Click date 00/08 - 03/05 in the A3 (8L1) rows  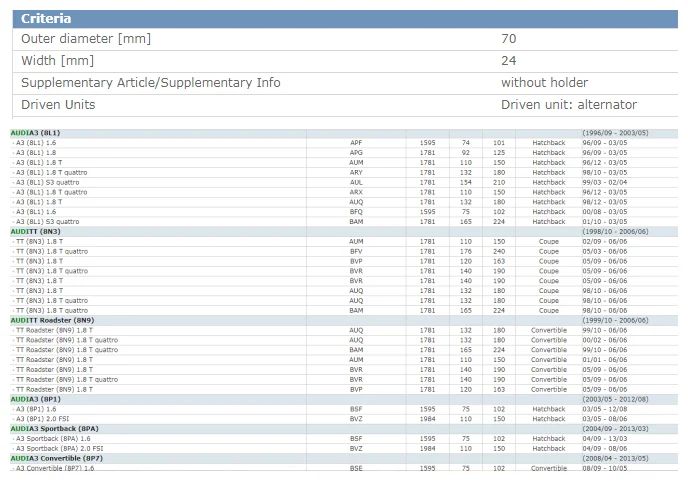(x=605, y=212)
